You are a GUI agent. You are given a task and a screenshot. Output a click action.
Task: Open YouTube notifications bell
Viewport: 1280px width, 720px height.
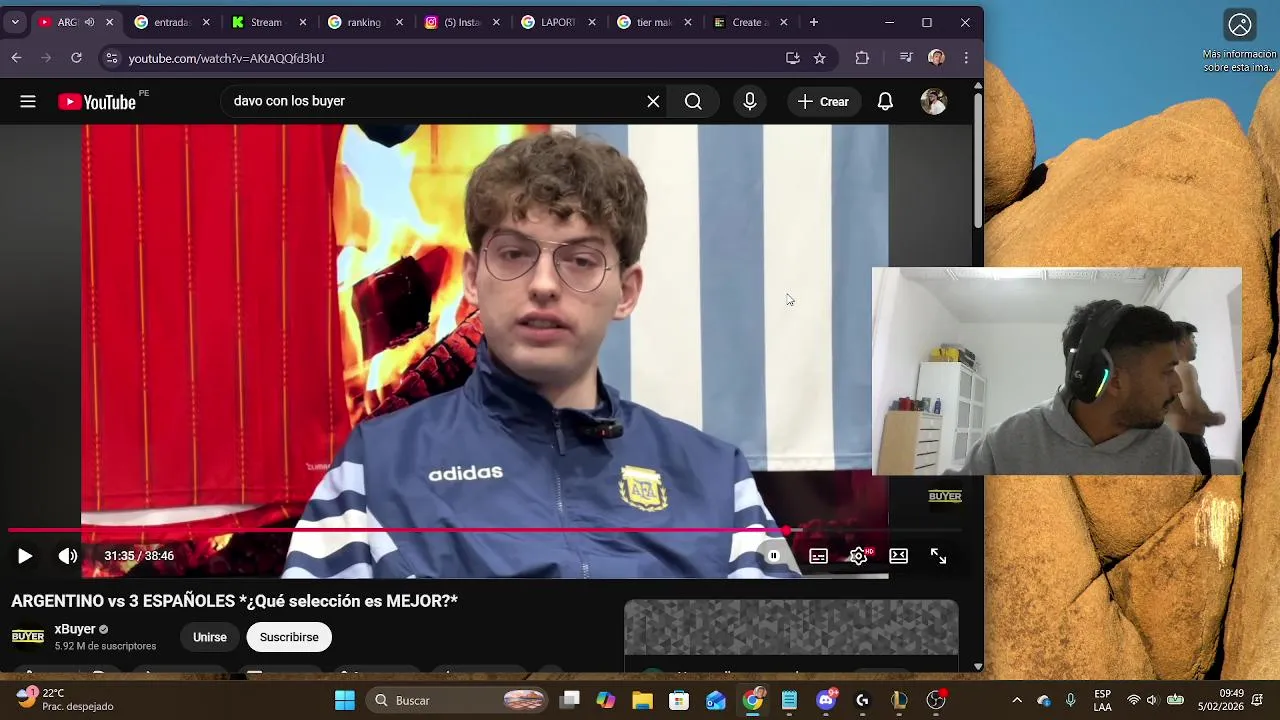[x=885, y=101]
